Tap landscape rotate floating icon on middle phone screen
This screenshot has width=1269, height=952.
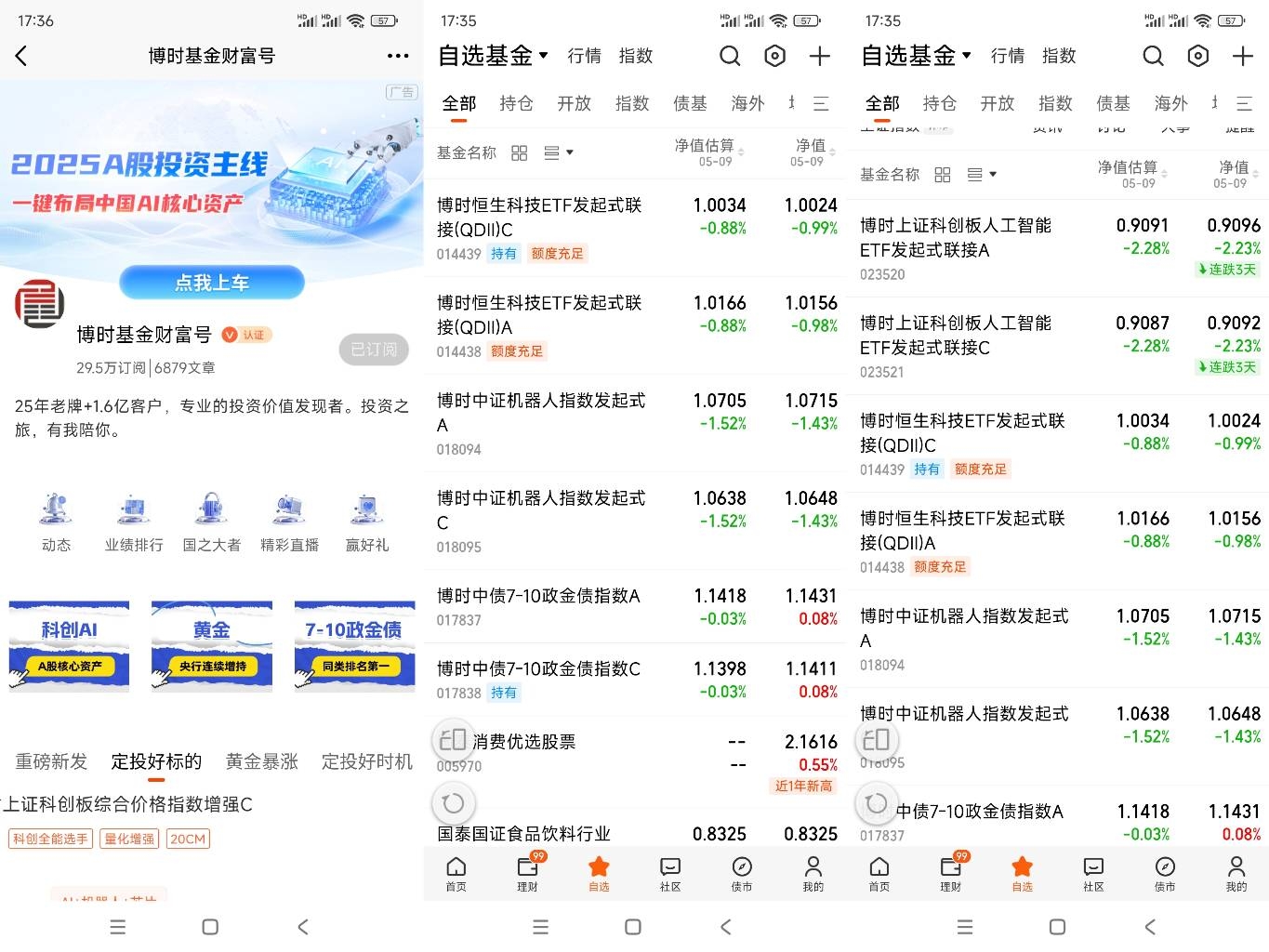point(453,740)
